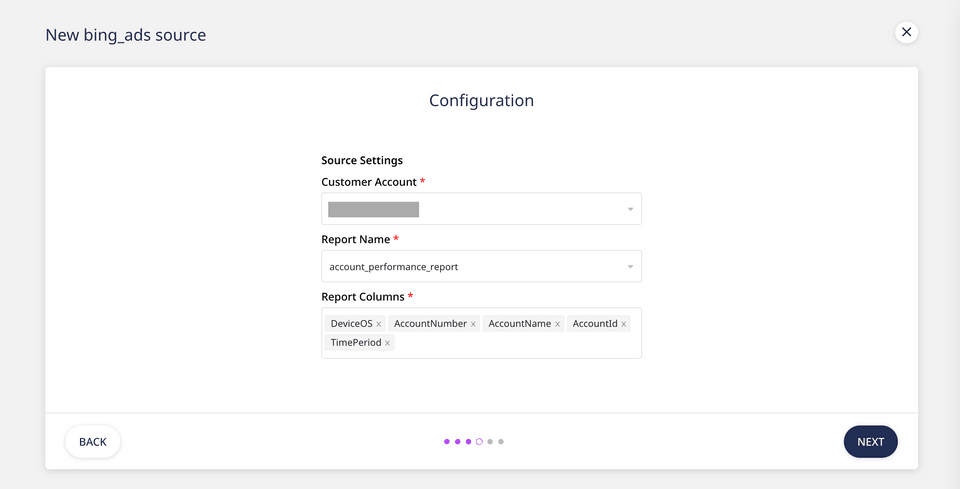This screenshot has width=960, height=489.
Task: Select the current fourth step indicator
Action: [479, 442]
